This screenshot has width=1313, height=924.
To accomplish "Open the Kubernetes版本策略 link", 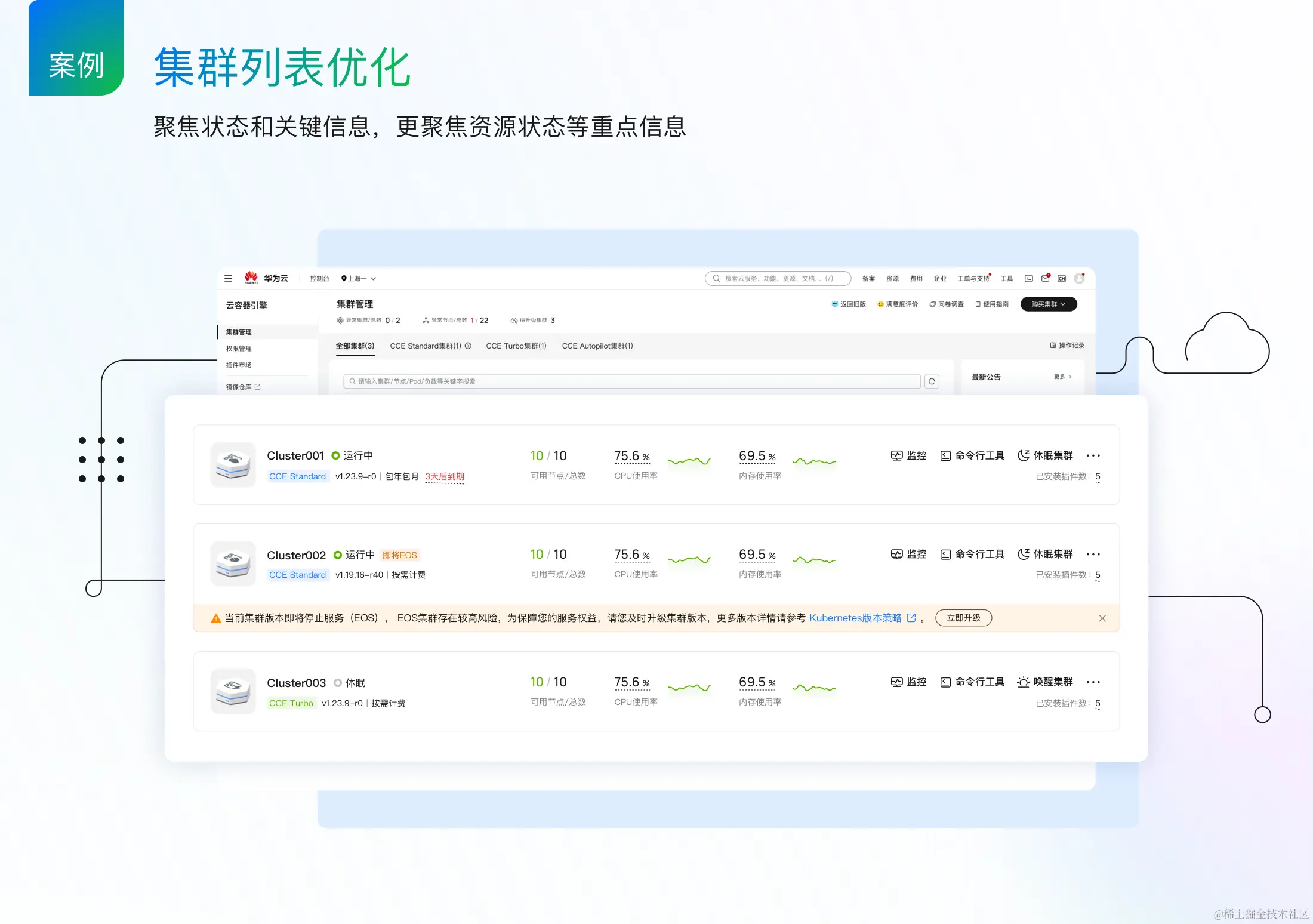I will [x=855, y=618].
